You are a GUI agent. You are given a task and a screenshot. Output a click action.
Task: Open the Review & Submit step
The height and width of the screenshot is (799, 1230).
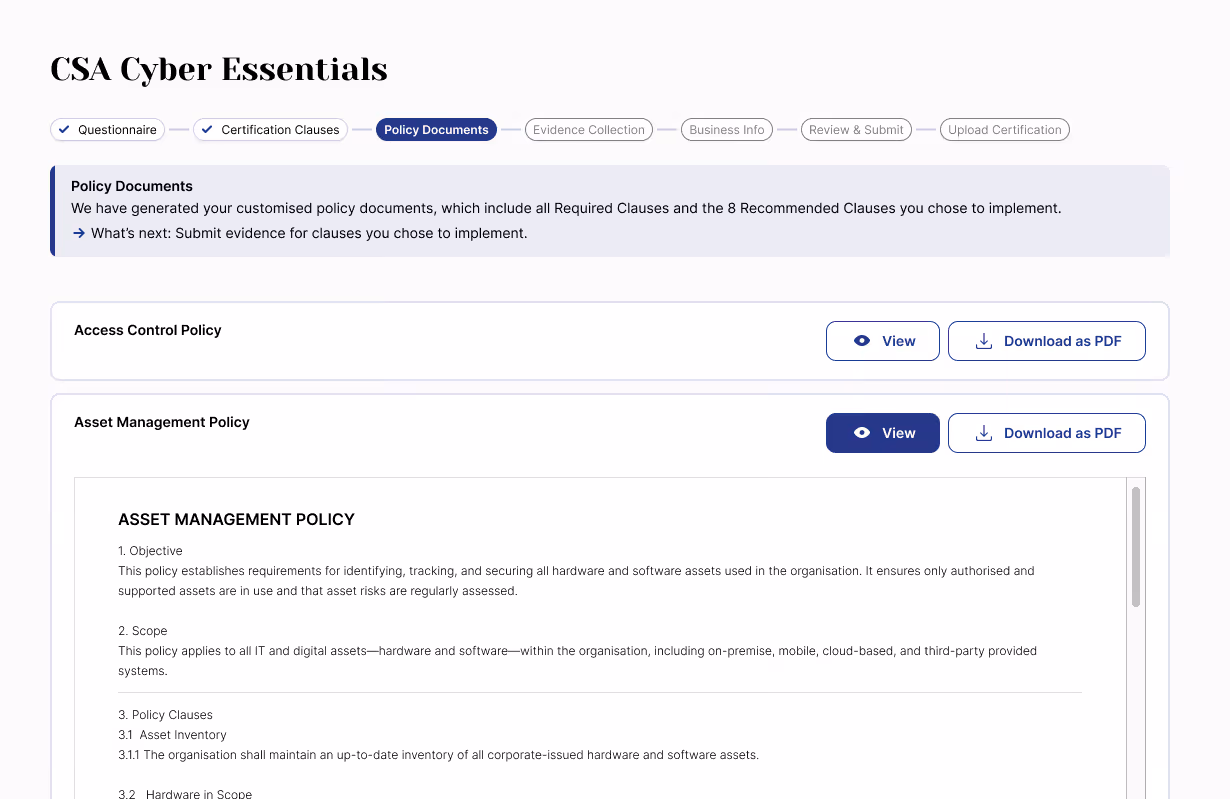click(856, 129)
